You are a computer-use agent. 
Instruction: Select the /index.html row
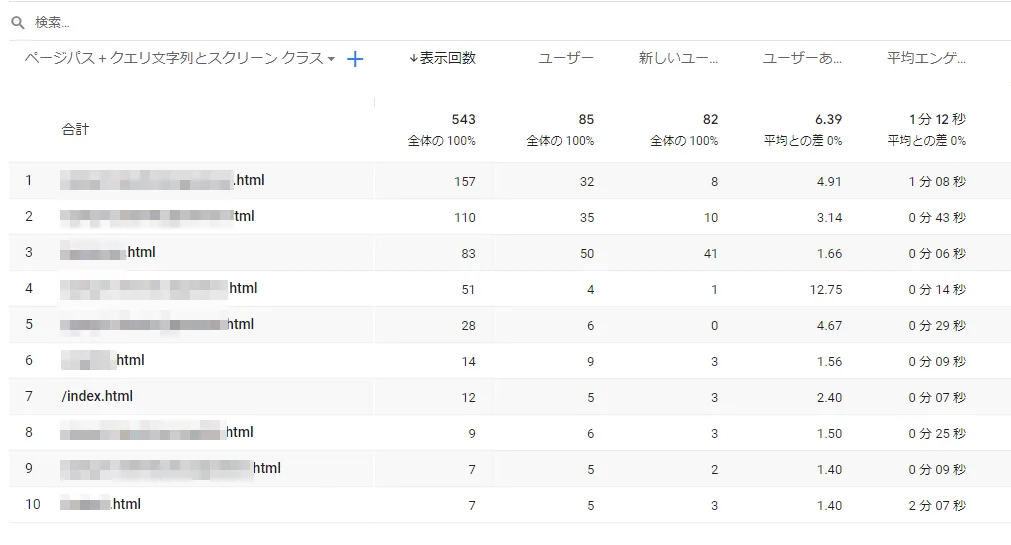pos(97,397)
